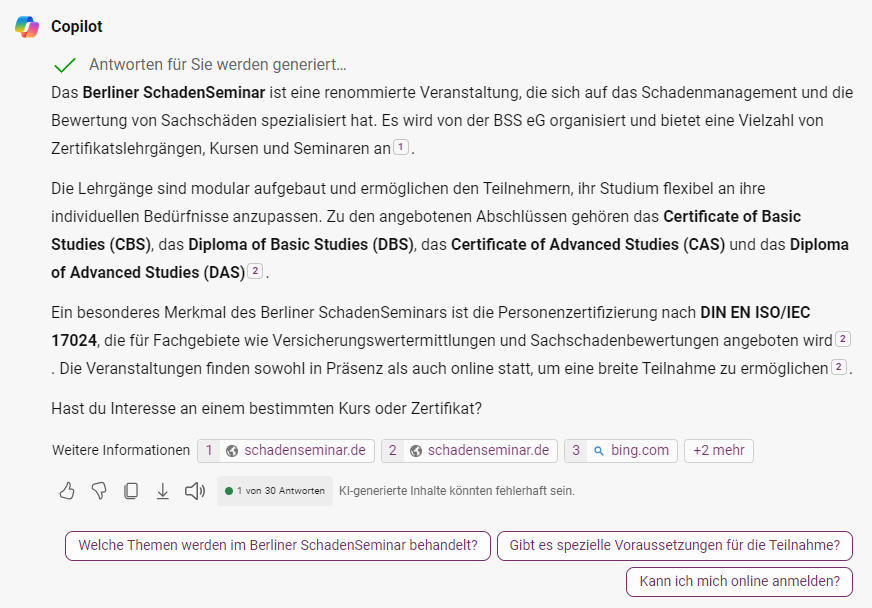
Task: Open citation 2 after 'Diploma of Advanced Studies (DAS)'
Action: (x=255, y=271)
